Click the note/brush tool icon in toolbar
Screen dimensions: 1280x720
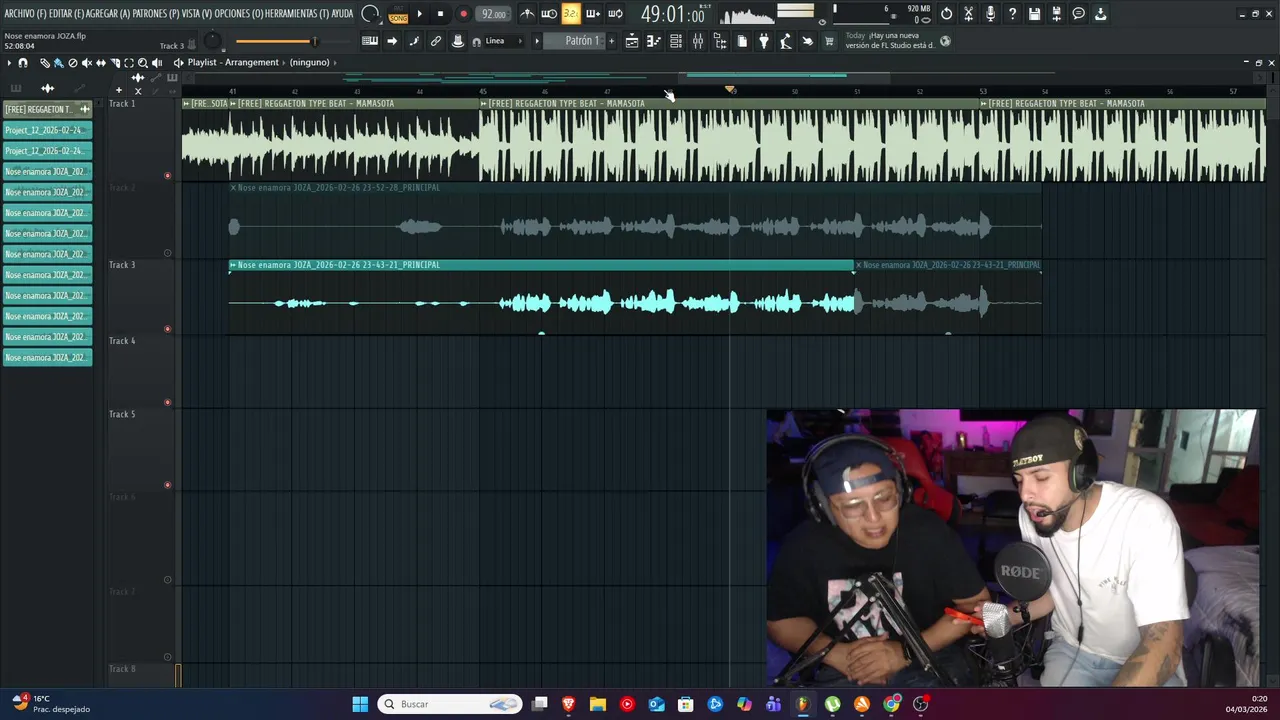(414, 41)
